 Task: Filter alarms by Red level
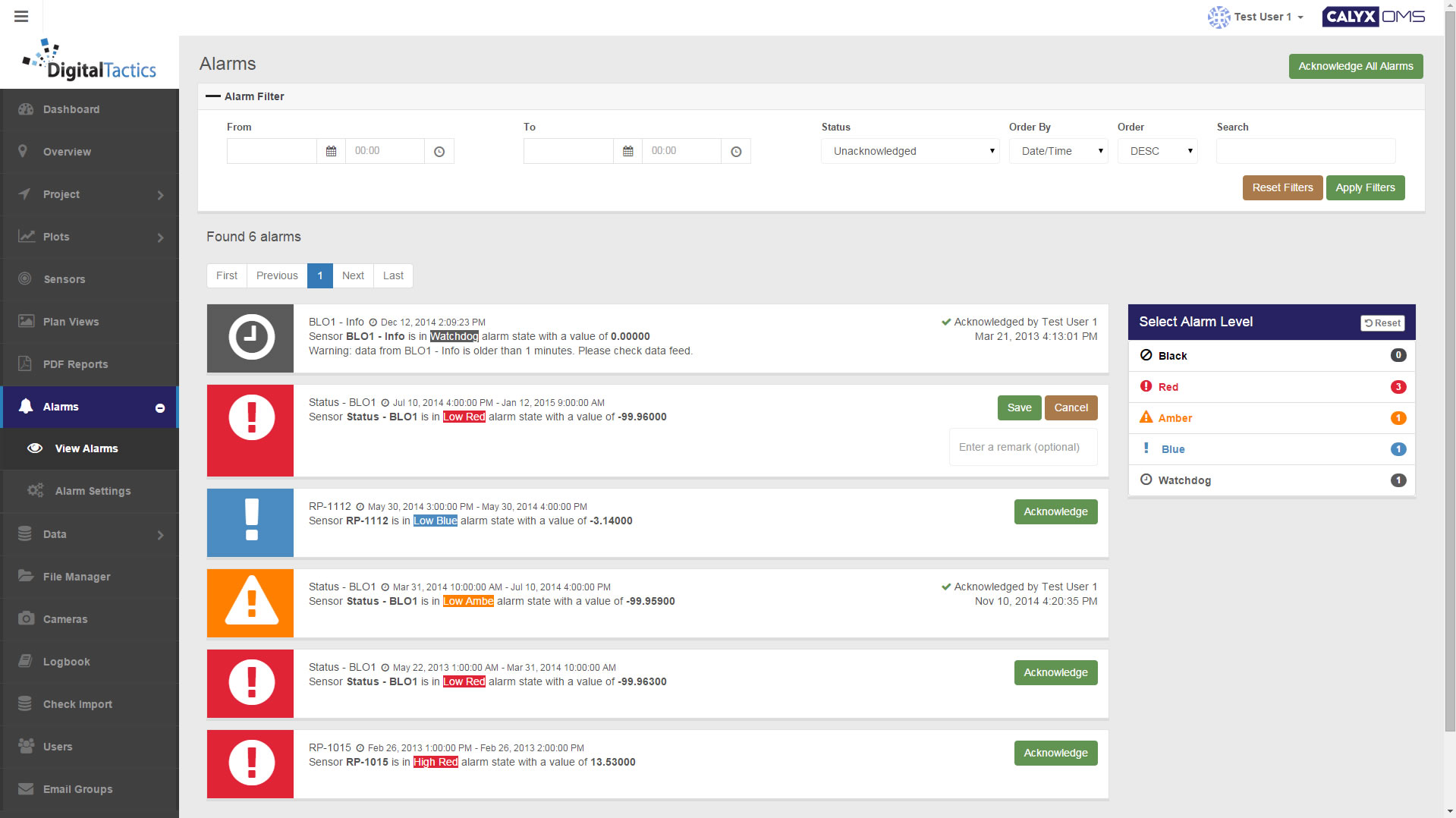[1168, 387]
